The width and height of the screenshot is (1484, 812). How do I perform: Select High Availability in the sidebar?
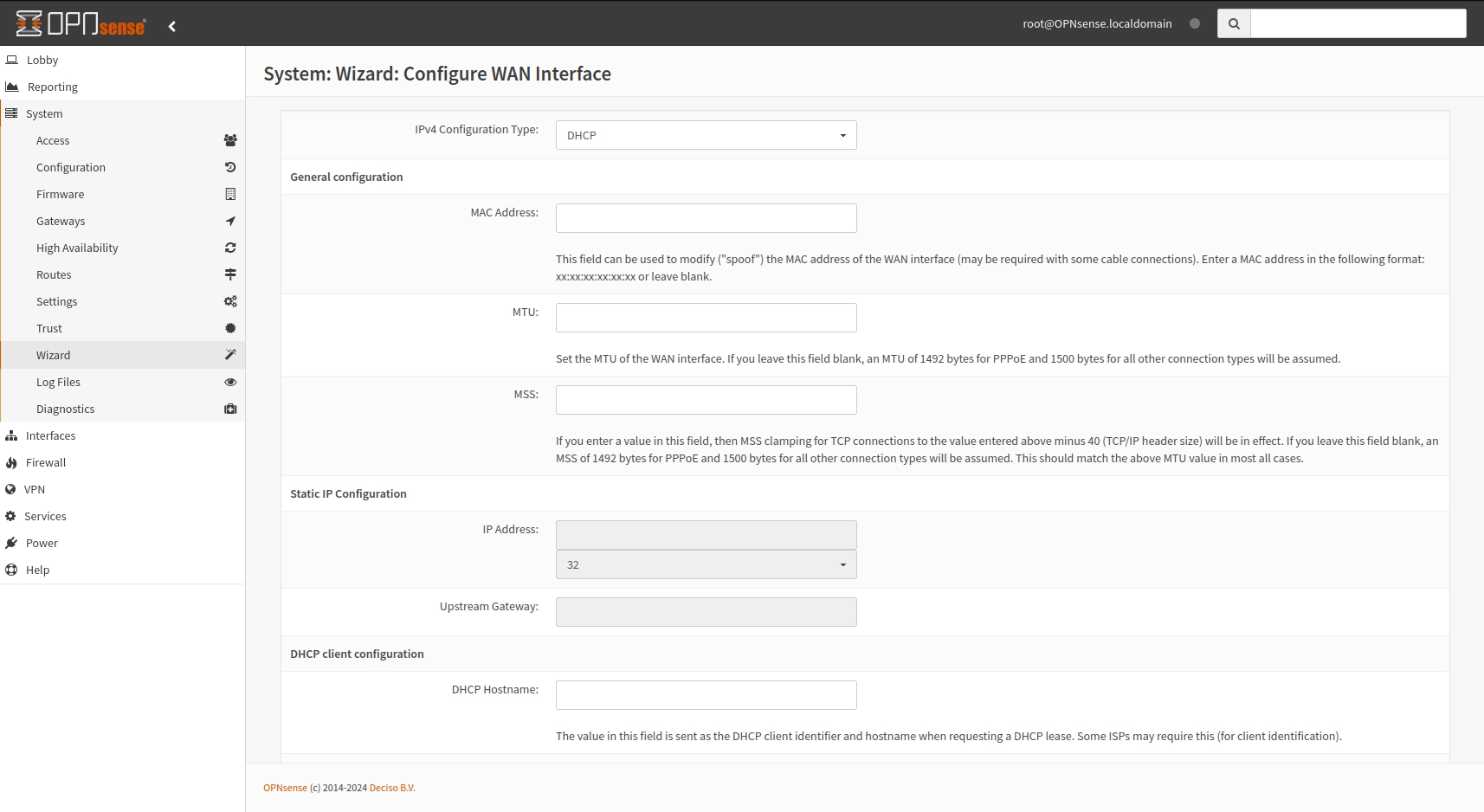[x=122, y=248]
